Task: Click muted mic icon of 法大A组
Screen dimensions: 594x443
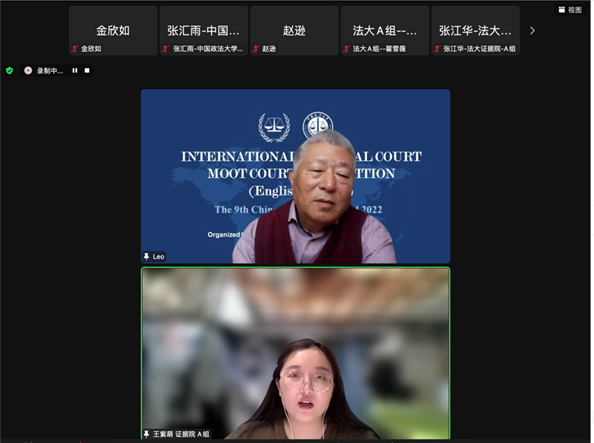Action: click(347, 49)
